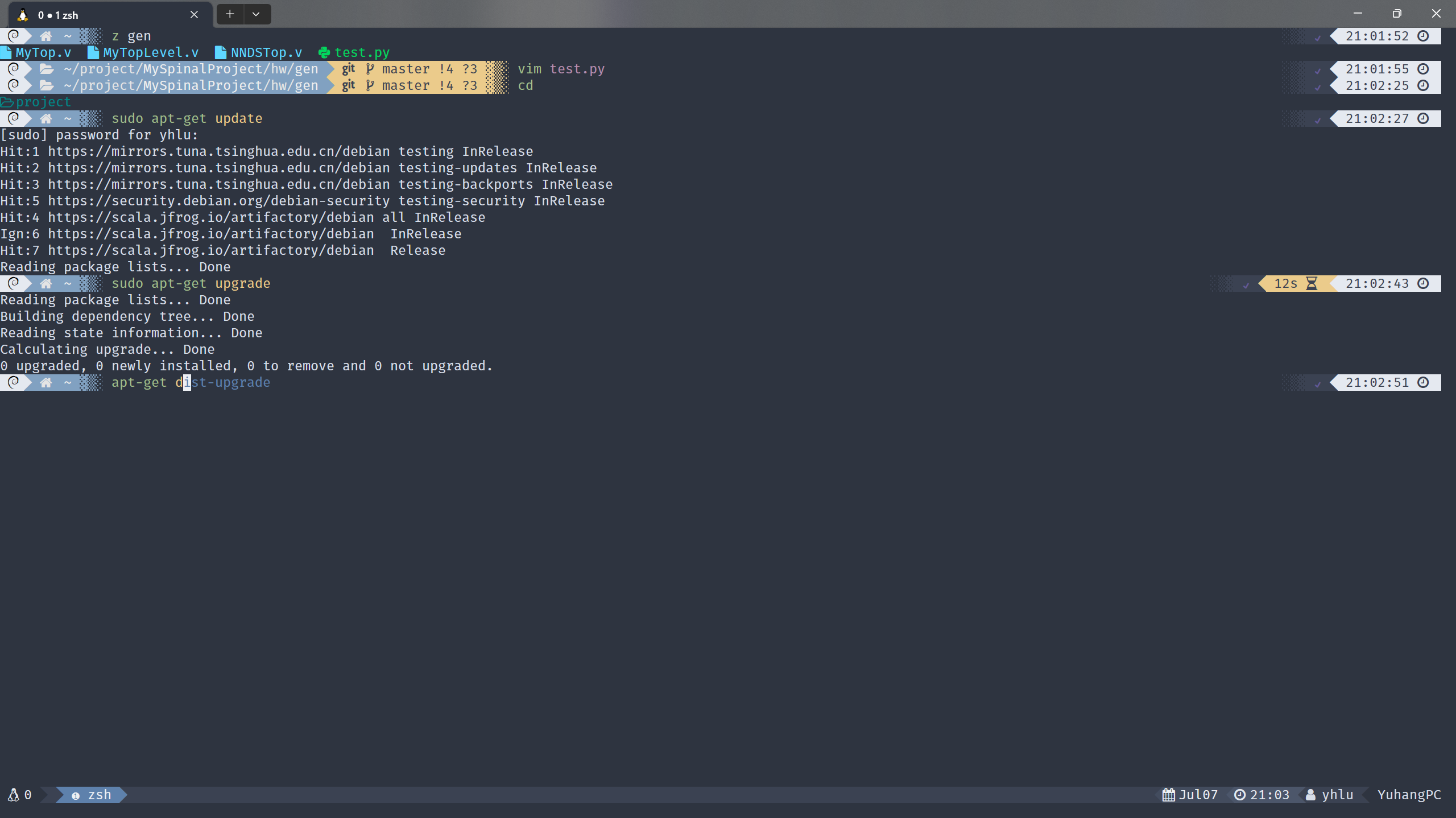1456x818 pixels.
Task: Click the calendar icon near Jul07
Action: coord(1168,795)
